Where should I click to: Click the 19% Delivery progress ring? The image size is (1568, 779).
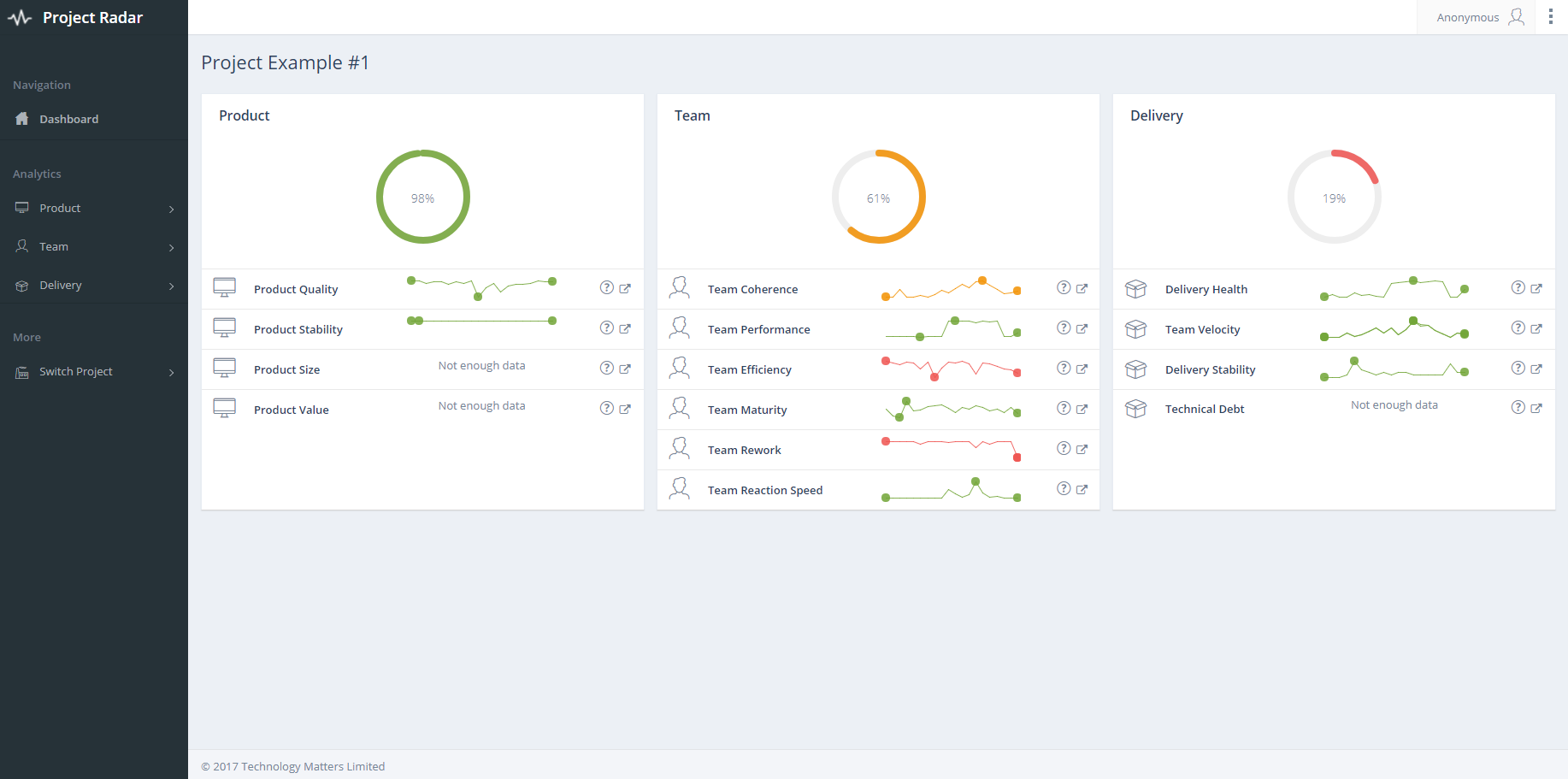pos(1335,197)
